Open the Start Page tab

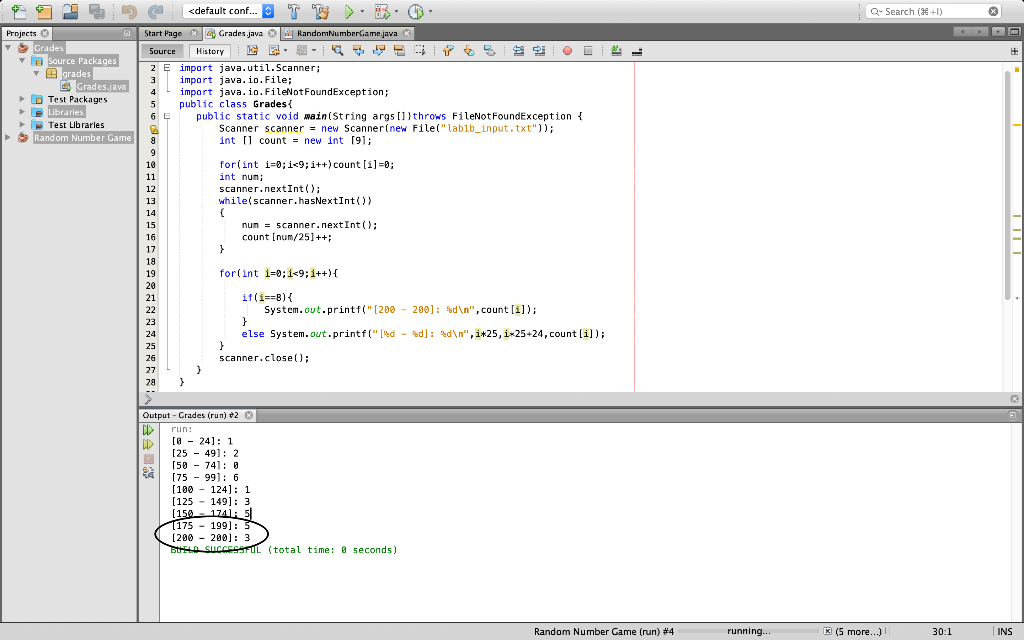coord(163,33)
